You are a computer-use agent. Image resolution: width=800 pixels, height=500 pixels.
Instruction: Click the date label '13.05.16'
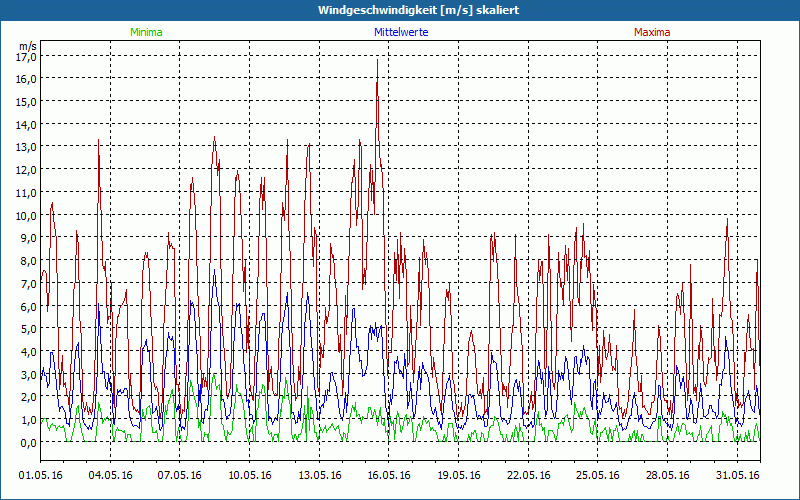point(319,475)
